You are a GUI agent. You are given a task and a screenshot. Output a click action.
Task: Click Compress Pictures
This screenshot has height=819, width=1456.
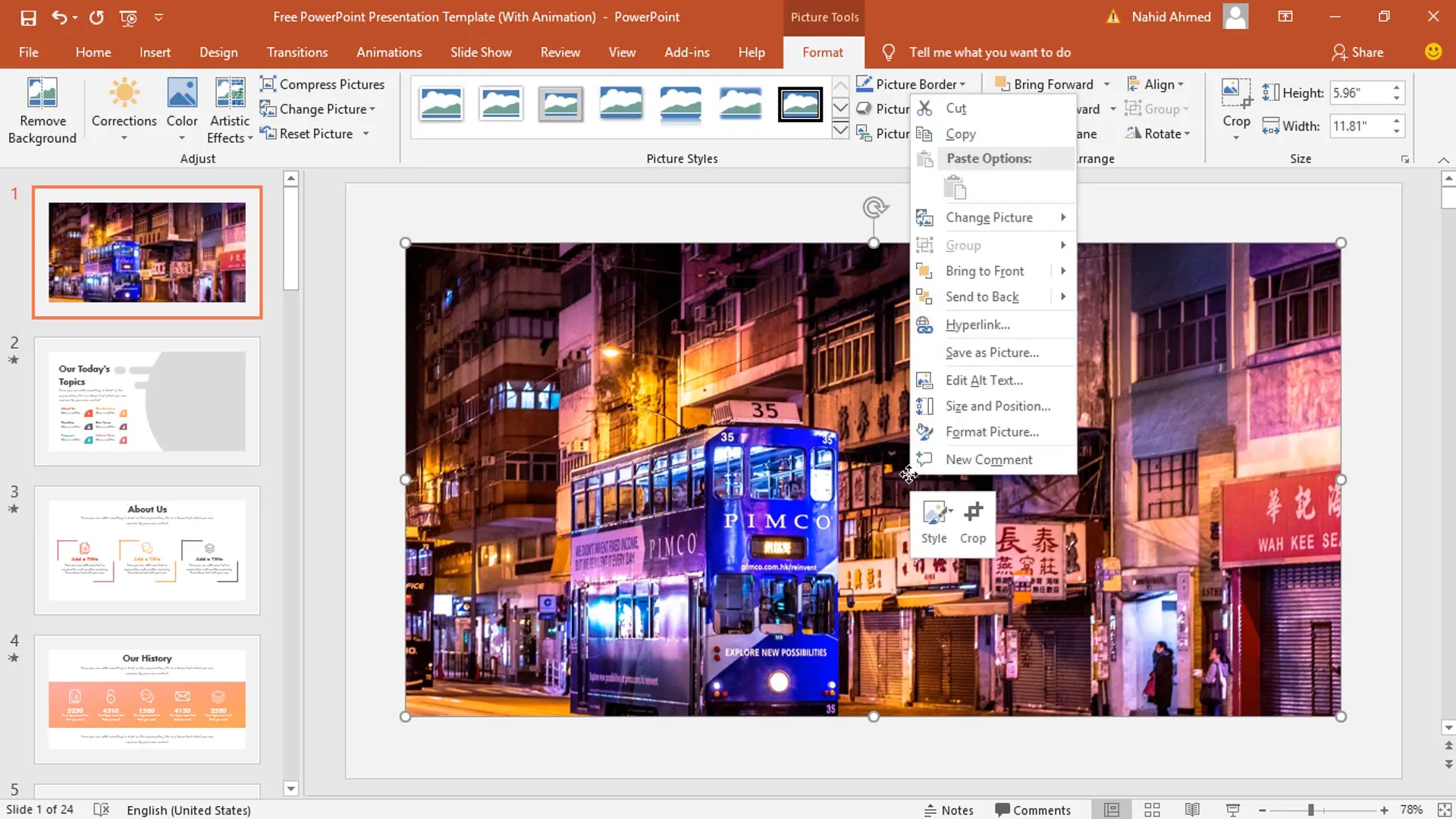pos(322,84)
